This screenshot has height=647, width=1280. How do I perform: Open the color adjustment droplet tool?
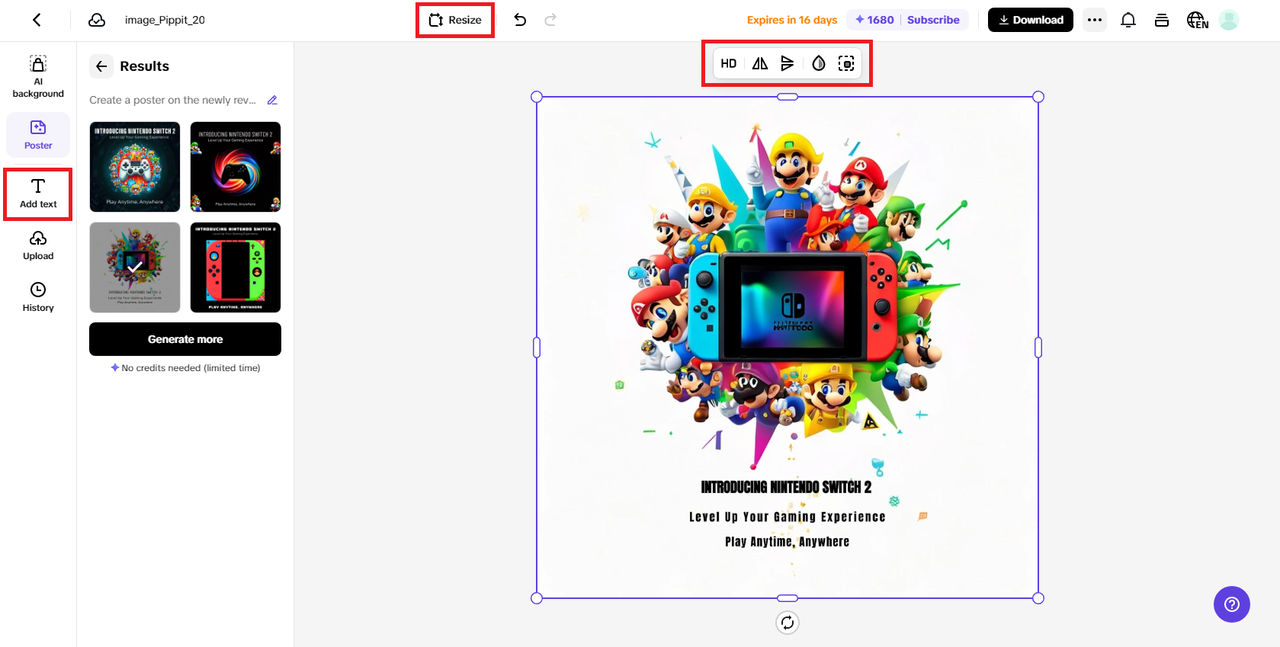(x=818, y=62)
